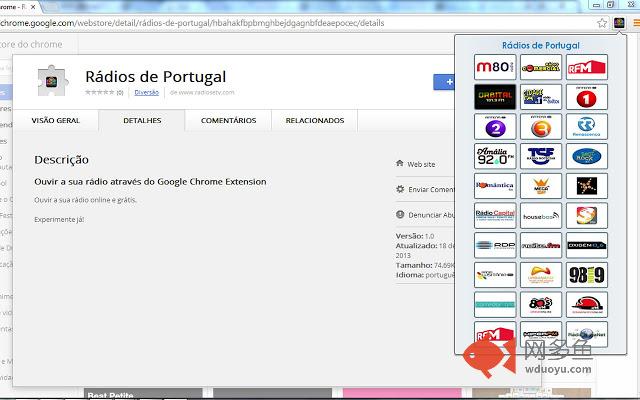Play the teal banner logo station
Viewport: 640px width, 400px height.
pos(495,304)
